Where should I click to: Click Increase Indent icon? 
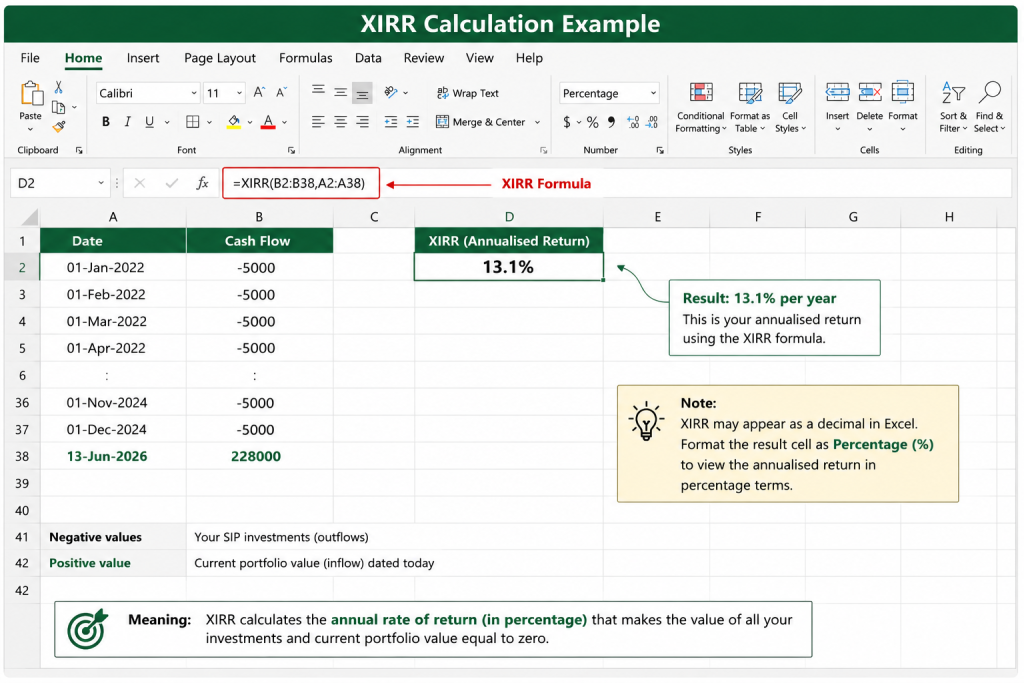413,122
